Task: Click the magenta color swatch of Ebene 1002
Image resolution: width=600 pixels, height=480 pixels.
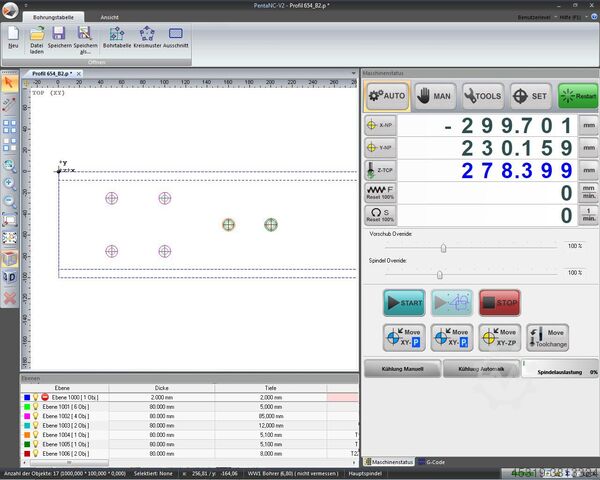Action: point(26,416)
